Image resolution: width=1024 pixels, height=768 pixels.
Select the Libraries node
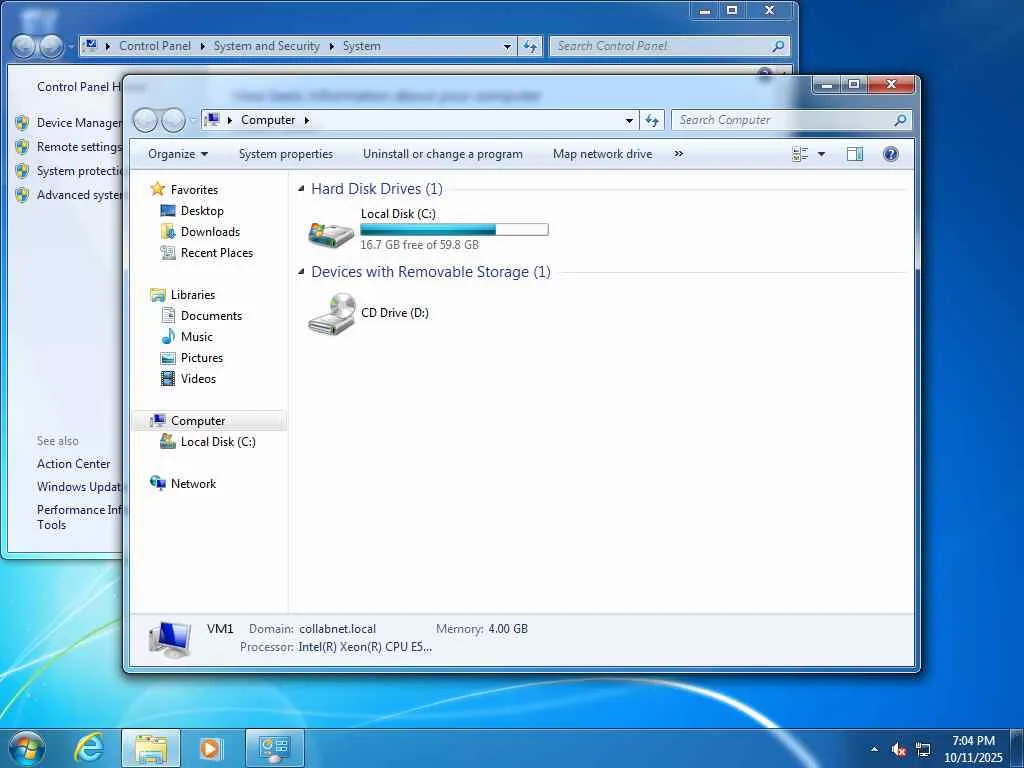point(193,295)
